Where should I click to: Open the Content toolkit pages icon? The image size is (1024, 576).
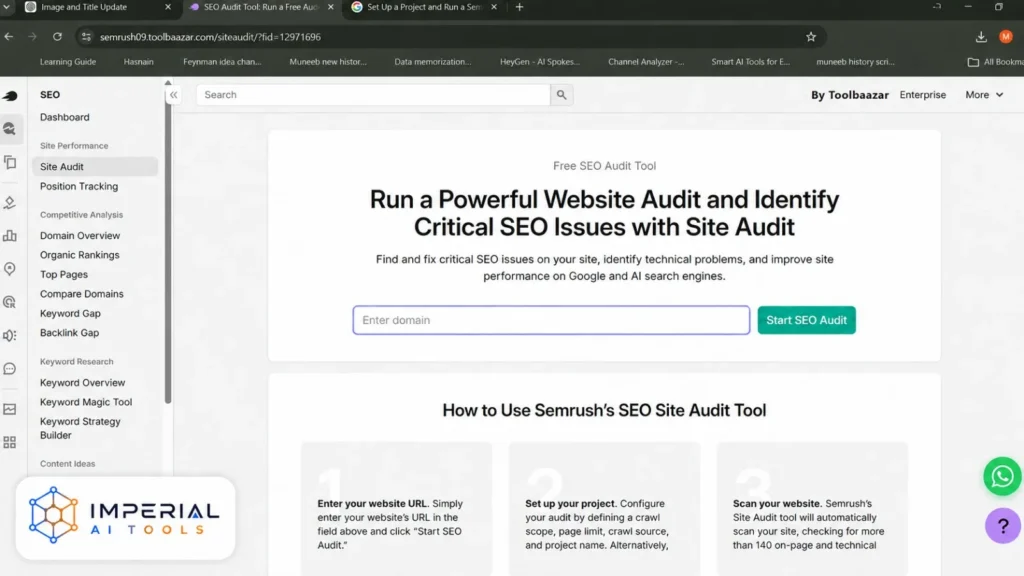click(10, 162)
